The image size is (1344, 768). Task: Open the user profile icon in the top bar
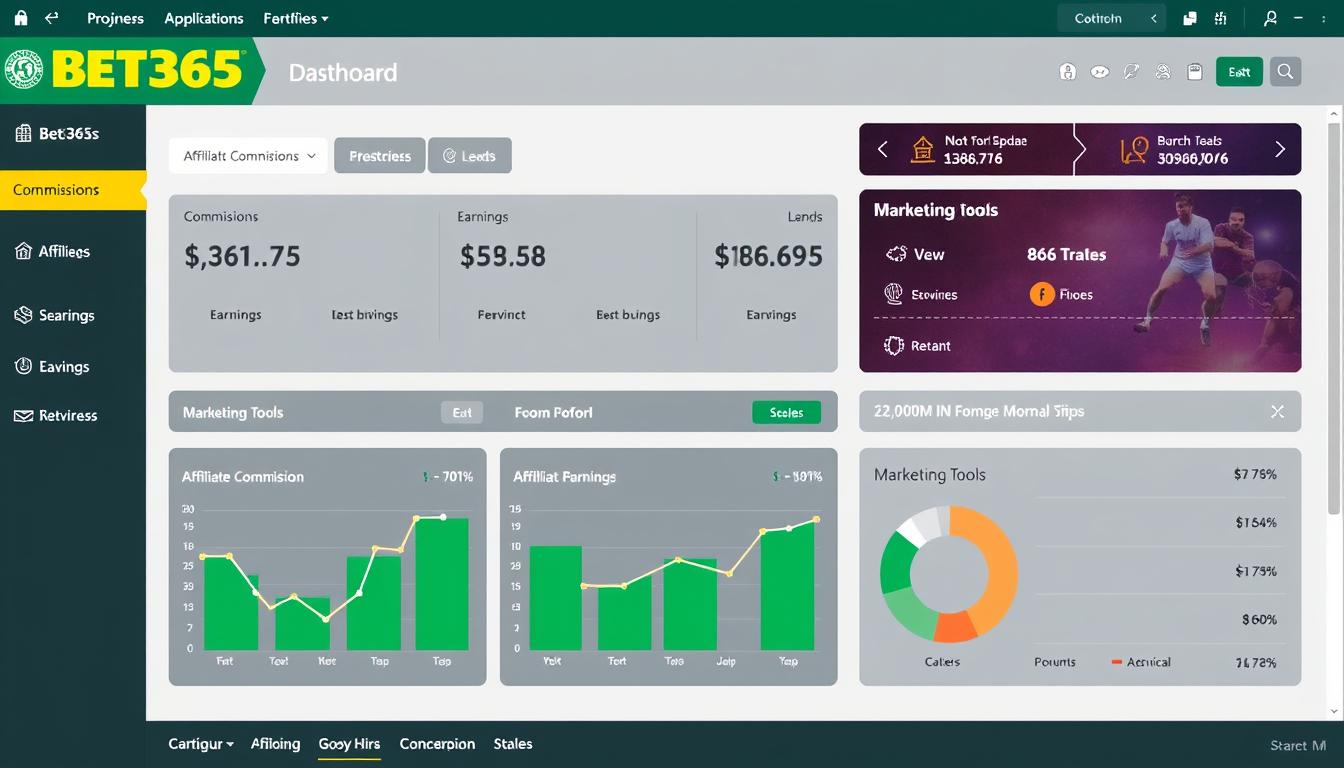point(1271,18)
